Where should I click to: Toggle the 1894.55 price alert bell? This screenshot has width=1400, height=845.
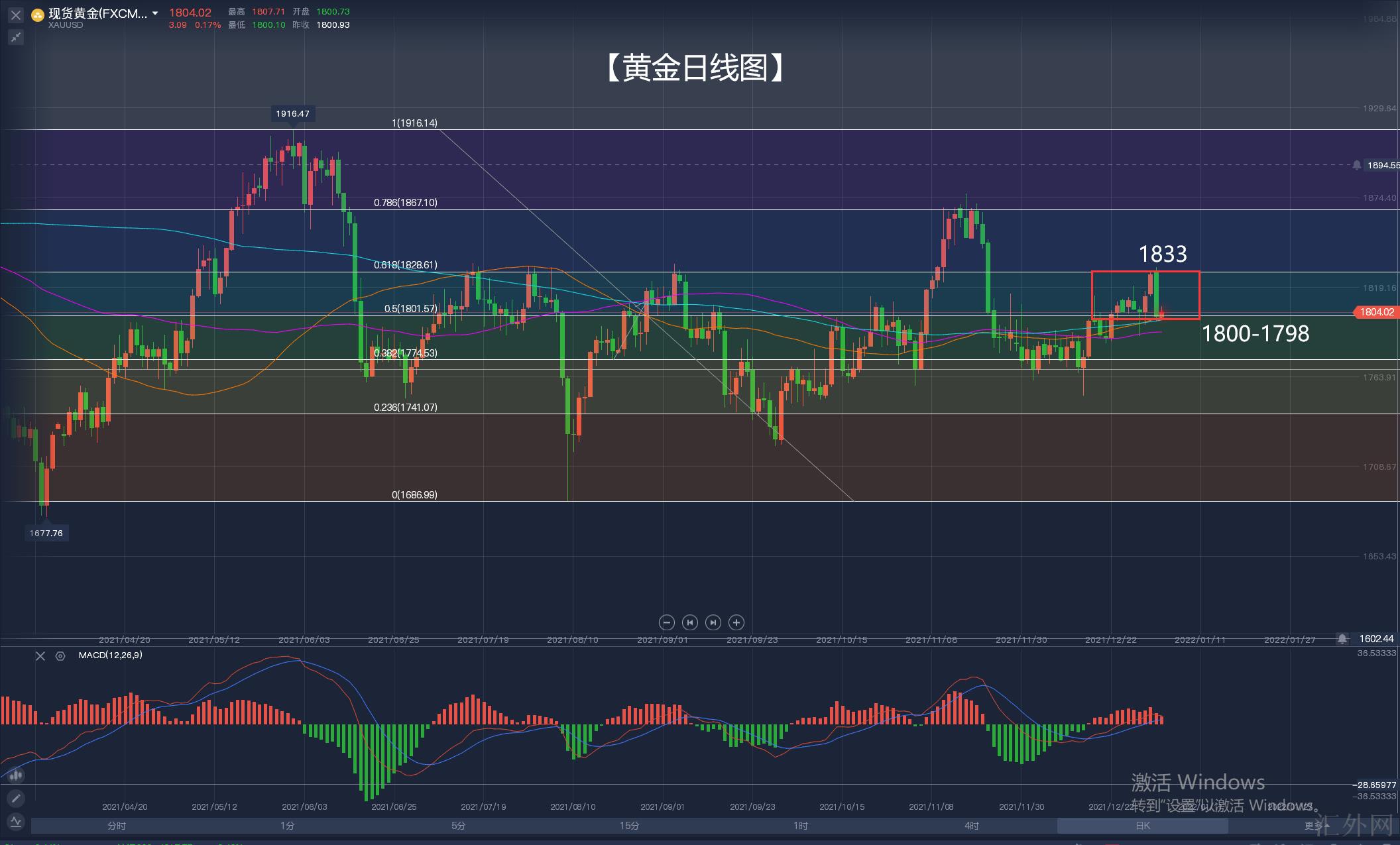[1357, 165]
